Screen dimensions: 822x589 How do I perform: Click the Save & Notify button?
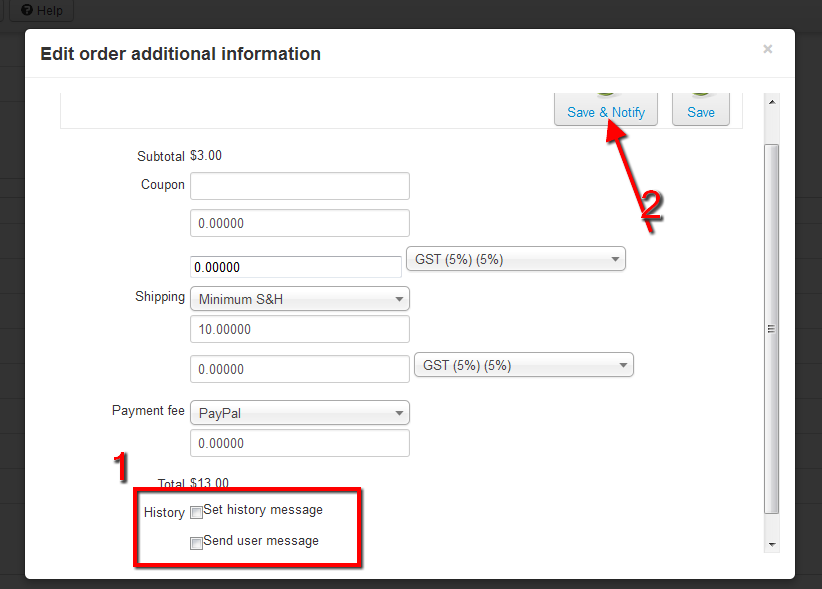(x=605, y=110)
